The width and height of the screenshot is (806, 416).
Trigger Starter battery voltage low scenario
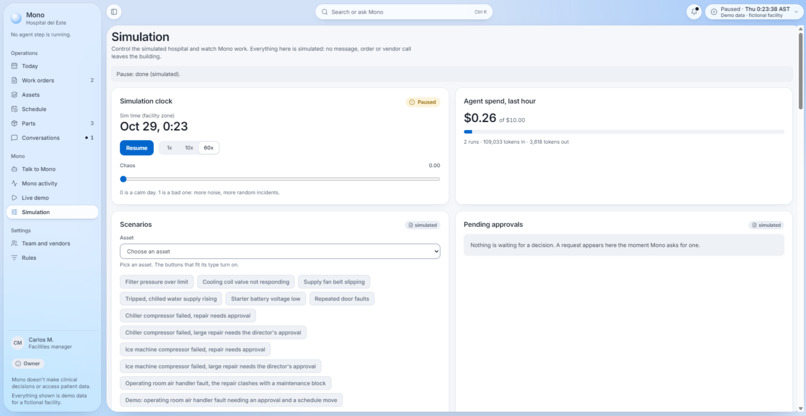click(266, 299)
